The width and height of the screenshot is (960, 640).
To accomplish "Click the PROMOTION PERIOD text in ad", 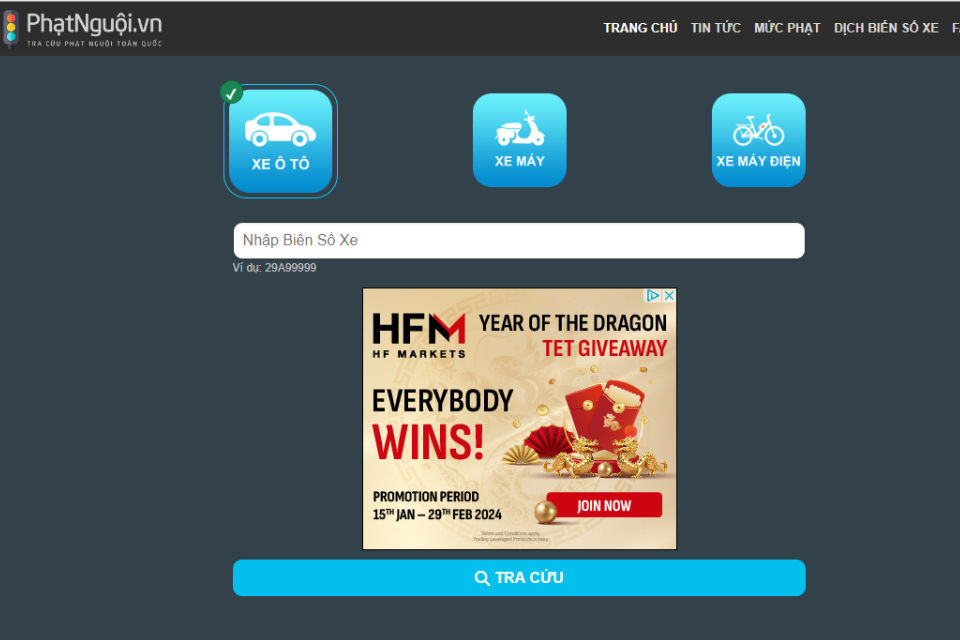I will point(426,496).
